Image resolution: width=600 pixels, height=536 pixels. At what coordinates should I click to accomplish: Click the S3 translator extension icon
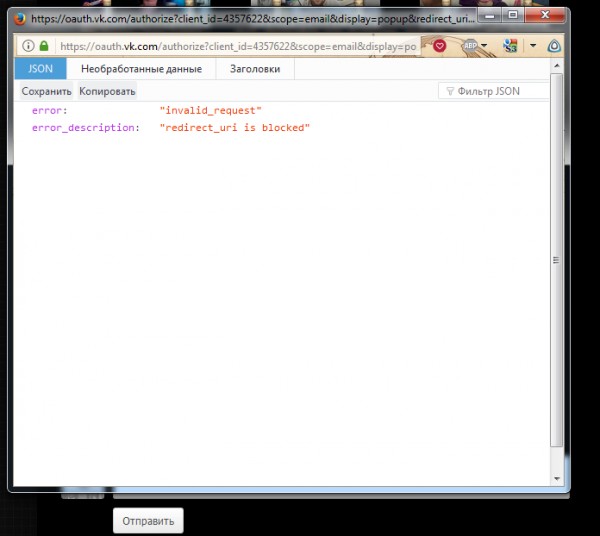(x=510, y=46)
